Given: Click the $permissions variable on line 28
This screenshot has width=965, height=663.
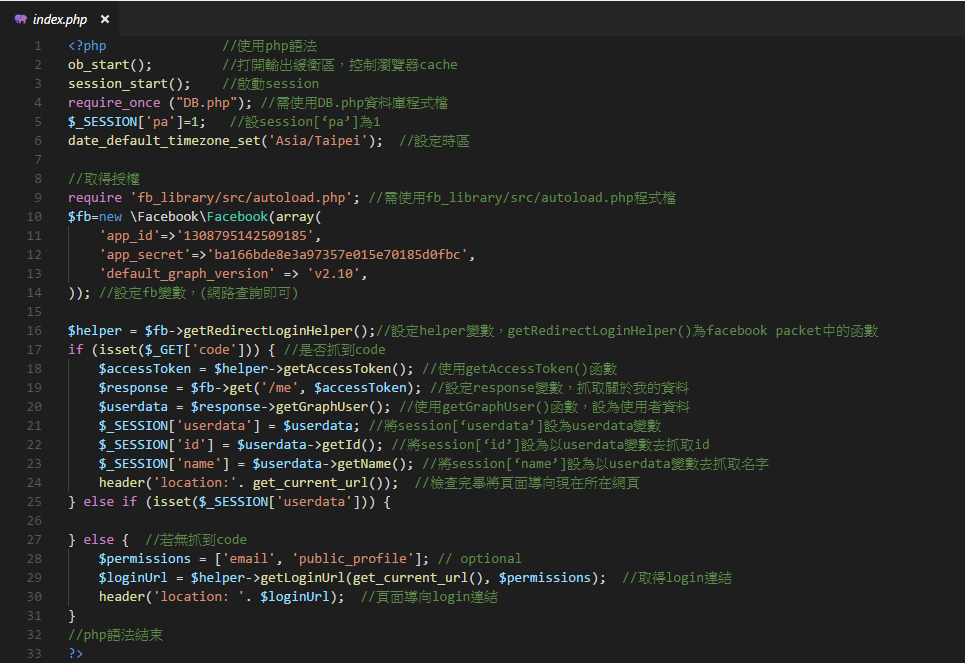Looking at the screenshot, I should point(145,559).
